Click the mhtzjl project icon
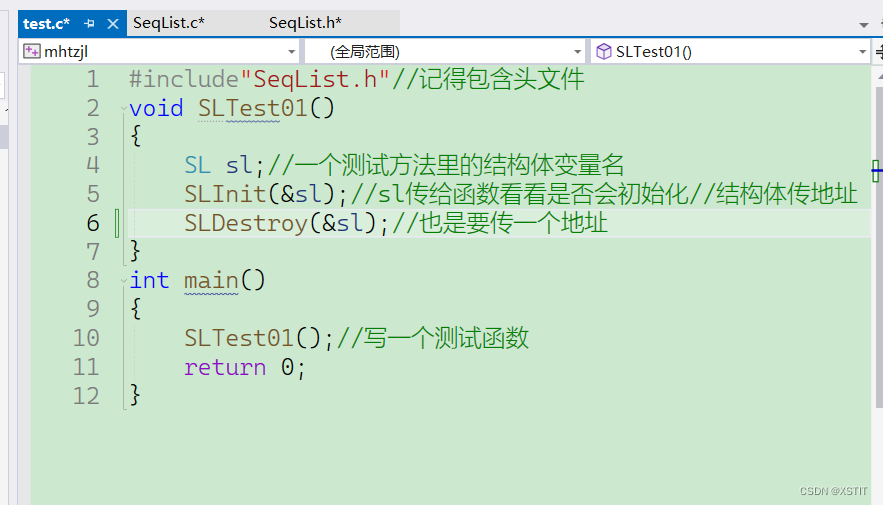The width and height of the screenshot is (883, 505). tap(32, 51)
